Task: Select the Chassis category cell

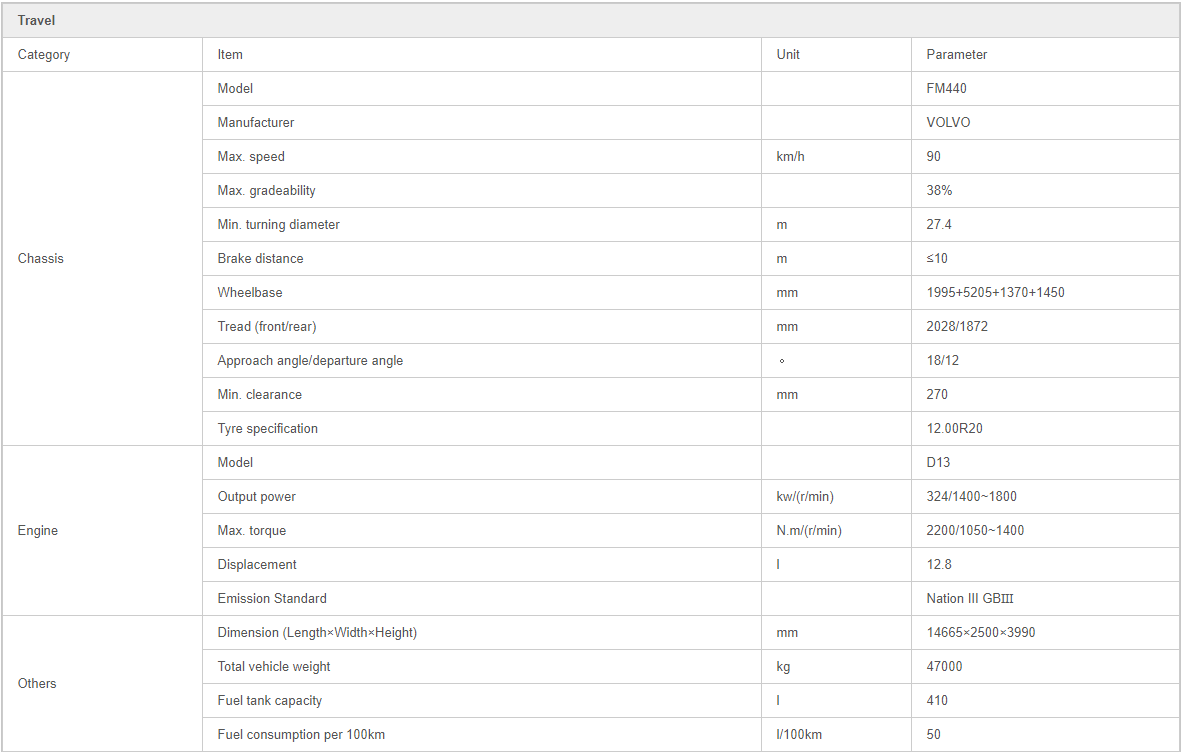Action: pos(103,258)
